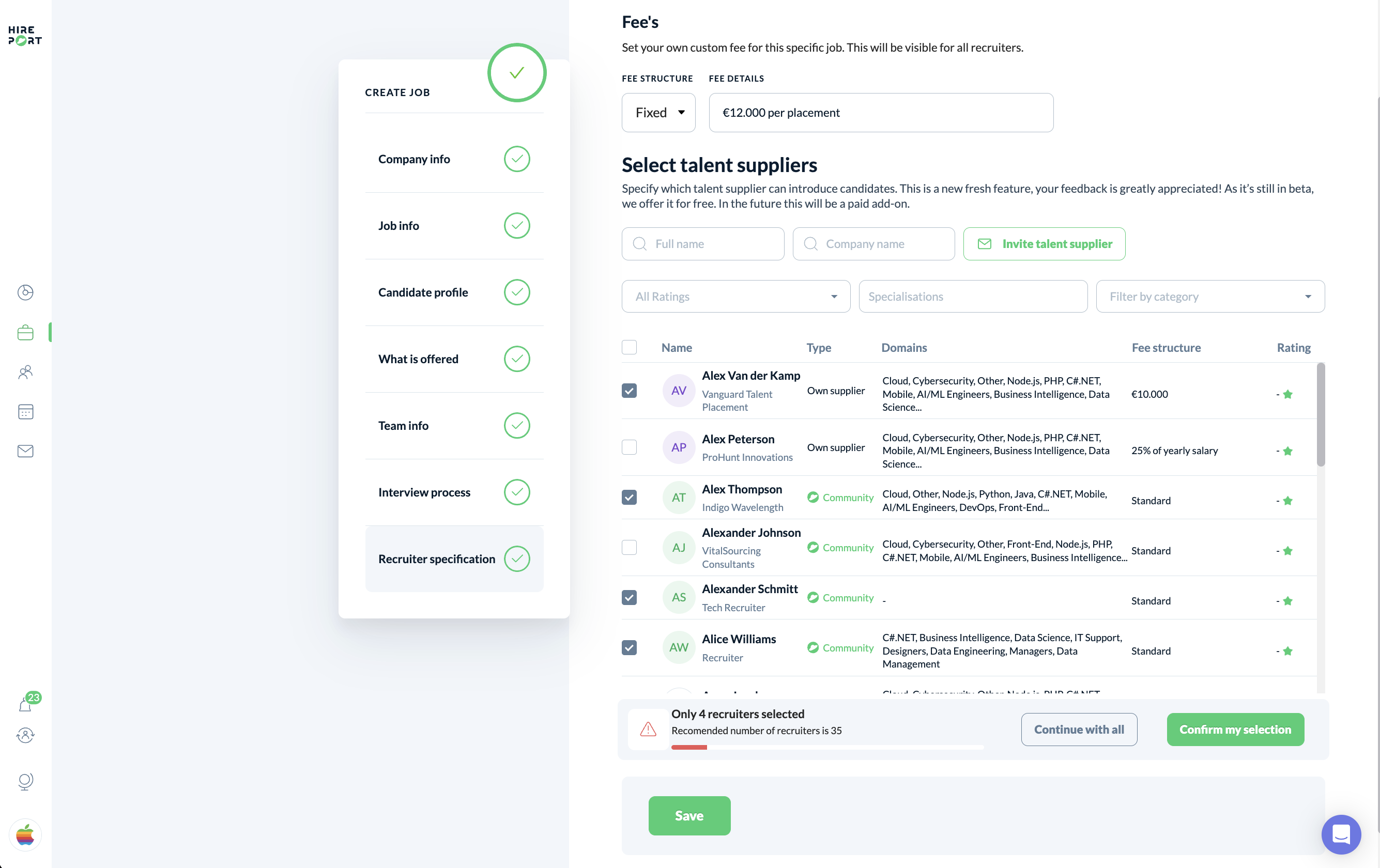Uncheck Alex Van der Kamp's row checkbox

pos(629,390)
